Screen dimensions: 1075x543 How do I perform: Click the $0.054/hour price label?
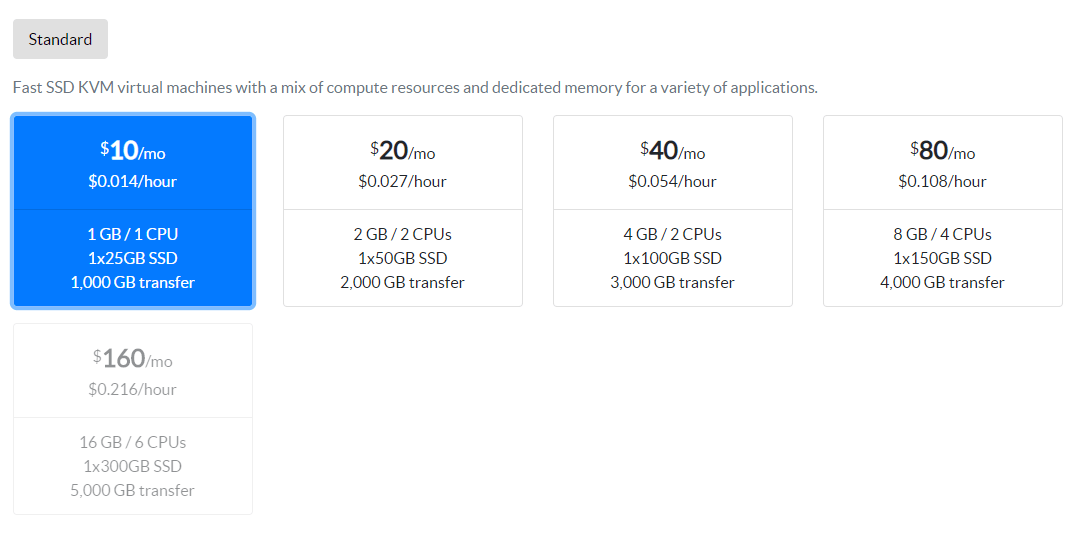pos(673,182)
